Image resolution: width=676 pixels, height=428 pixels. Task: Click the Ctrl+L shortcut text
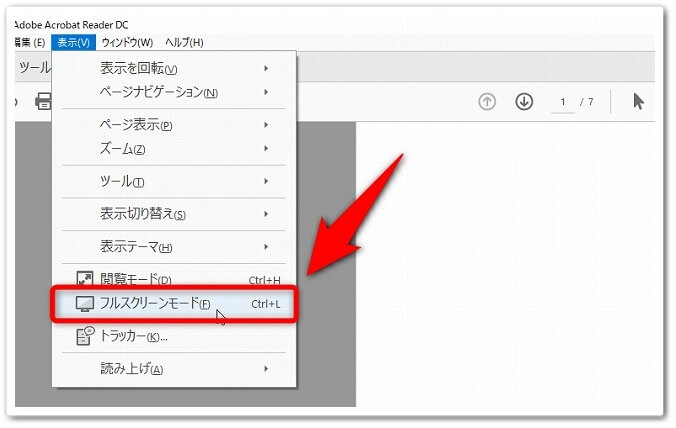266,304
